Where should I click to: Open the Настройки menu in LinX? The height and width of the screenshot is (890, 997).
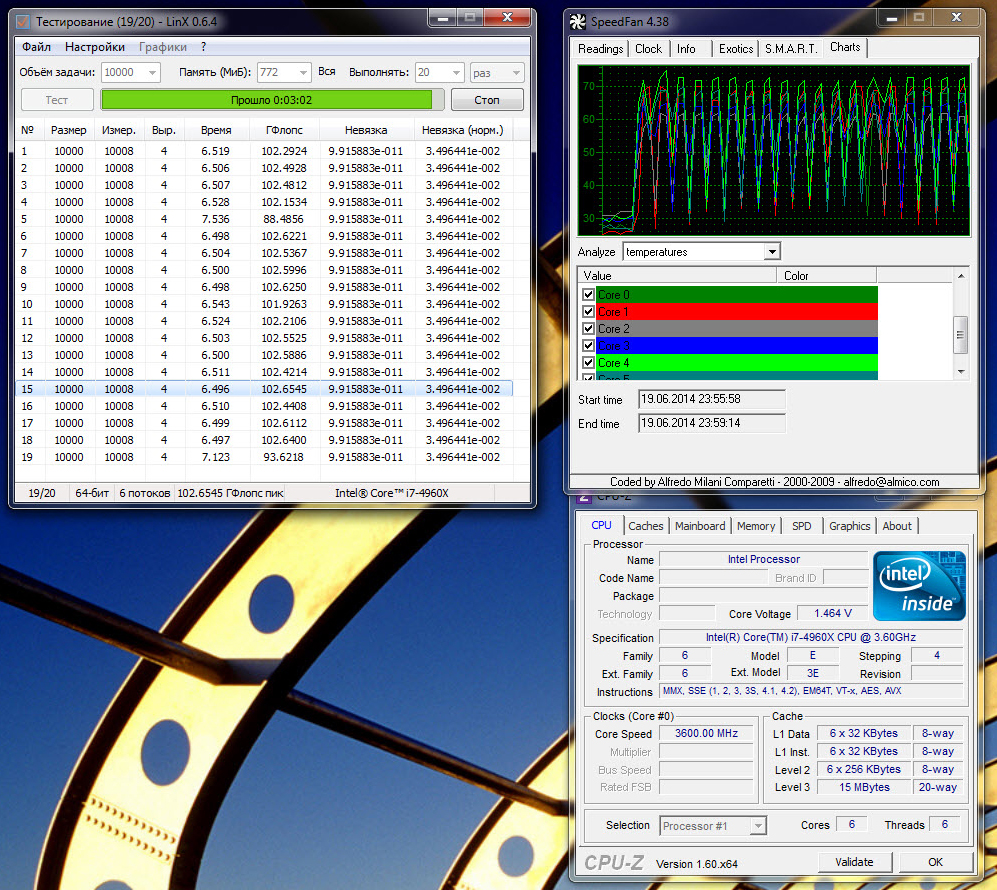click(95, 47)
